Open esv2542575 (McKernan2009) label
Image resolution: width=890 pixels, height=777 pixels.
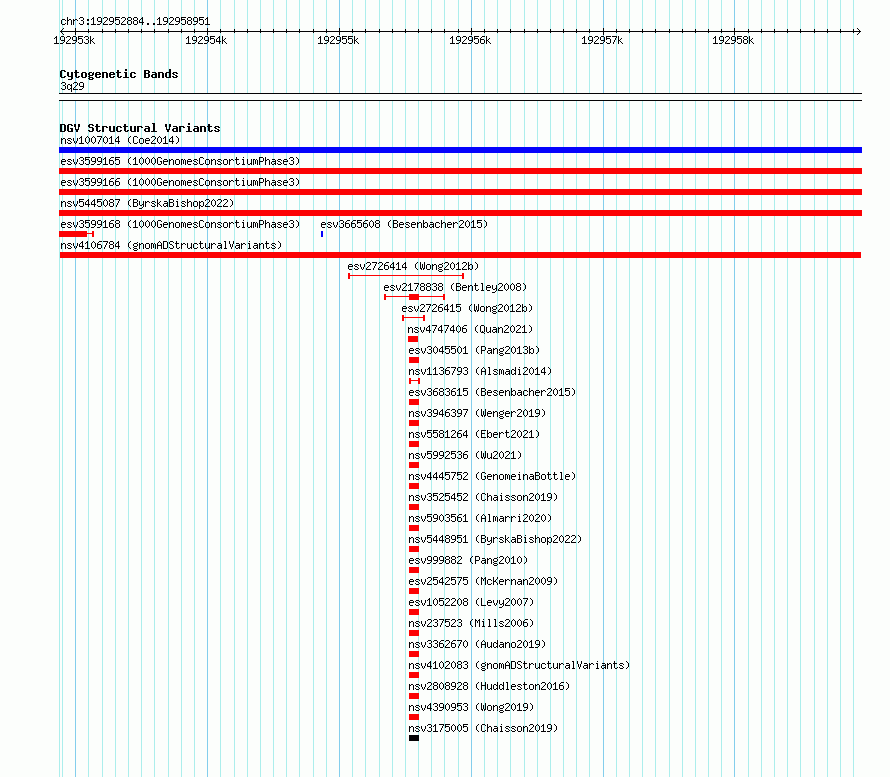click(483, 581)
